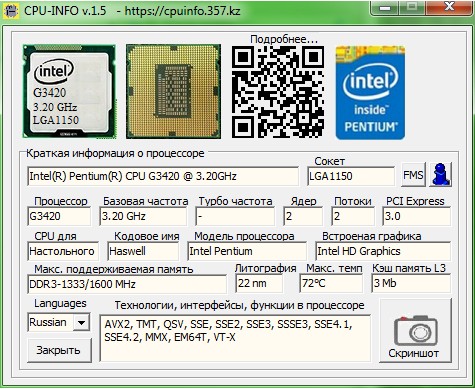Click the Intel Pentium model field
The width and height of the screenshot is (475, 389).
click(x=247, y=251)
